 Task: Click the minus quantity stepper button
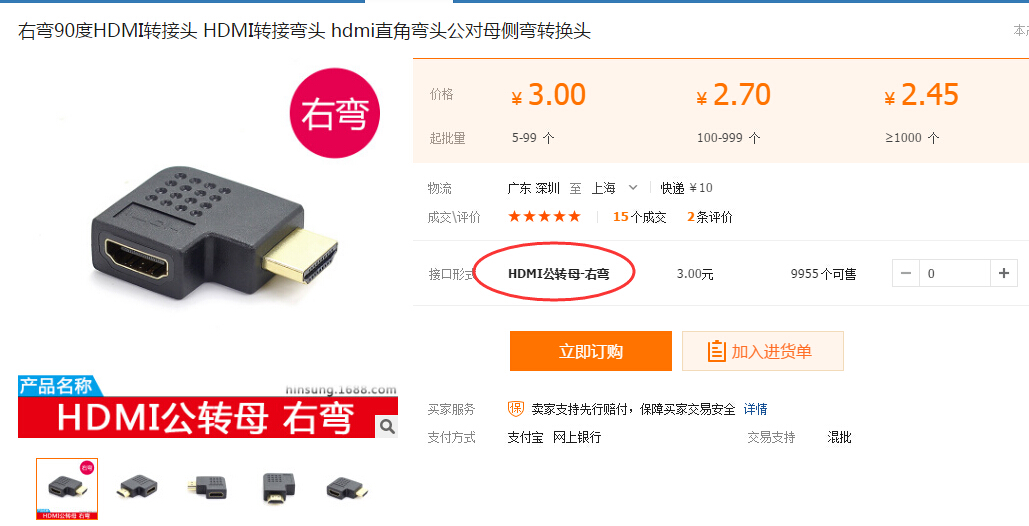[x=906, y=273]
